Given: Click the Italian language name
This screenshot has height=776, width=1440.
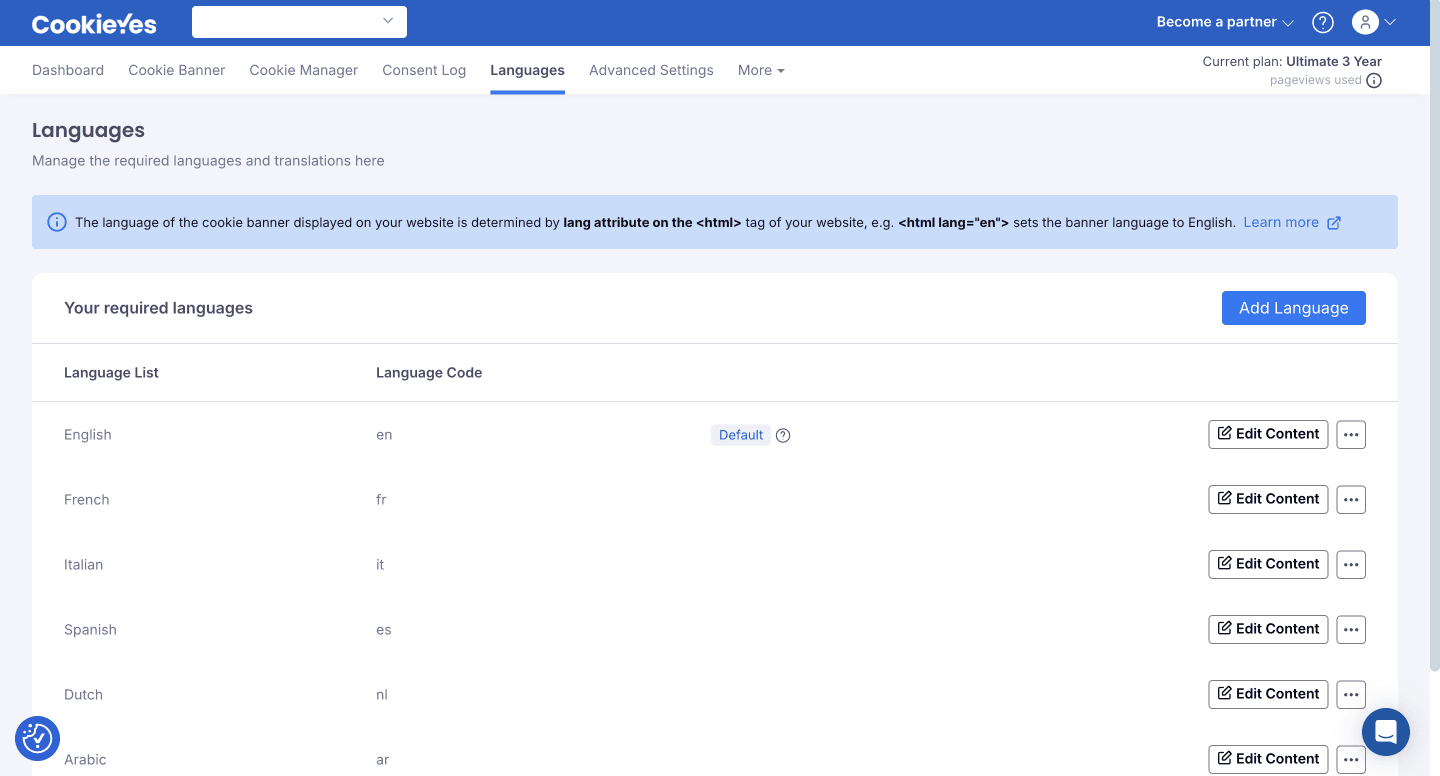Looking at the screenshot, I should pyautogui.click(x=84, y=565).
